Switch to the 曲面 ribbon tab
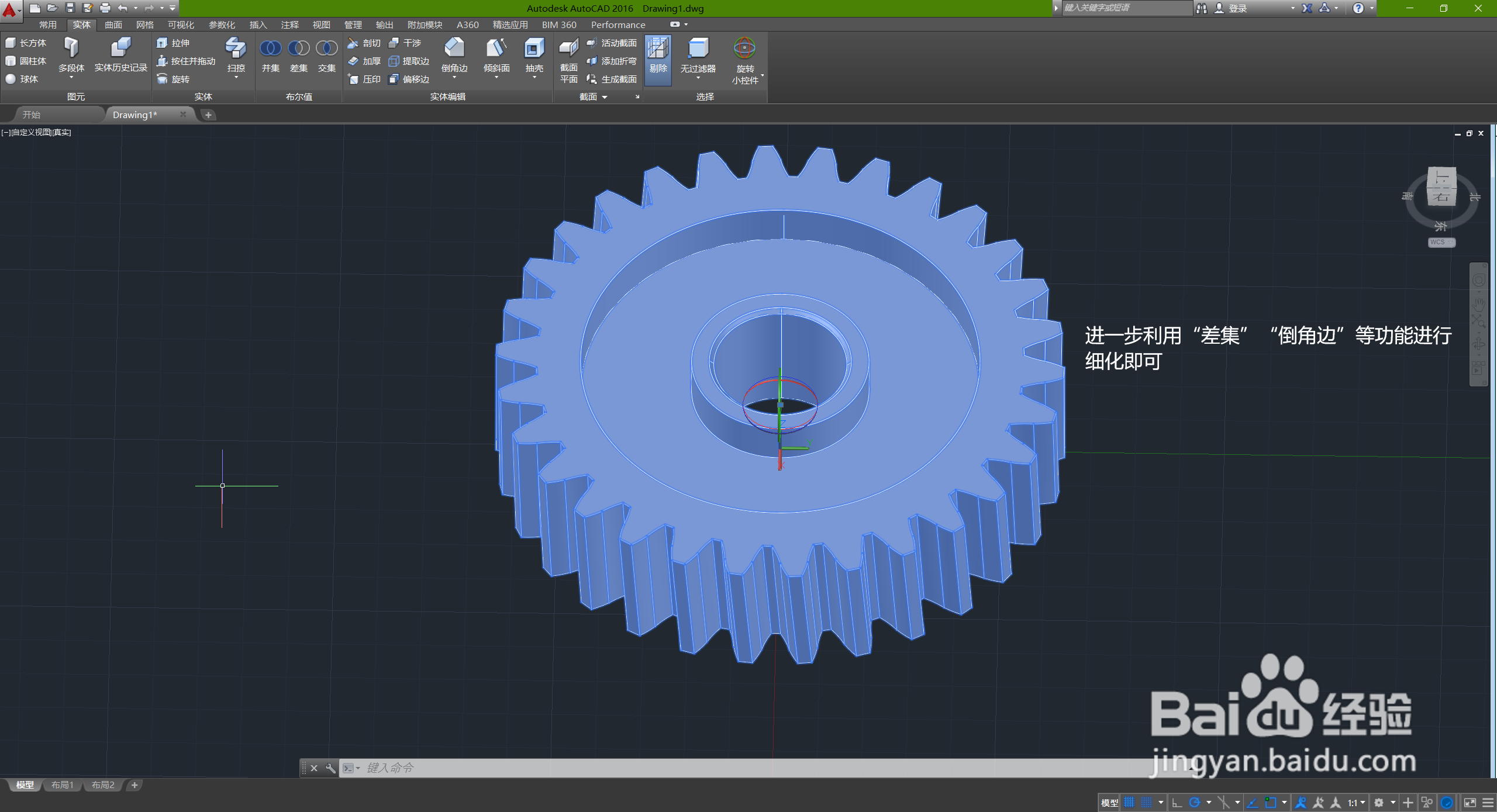This screenshot has width=1497, height=812. pos(113,25)
